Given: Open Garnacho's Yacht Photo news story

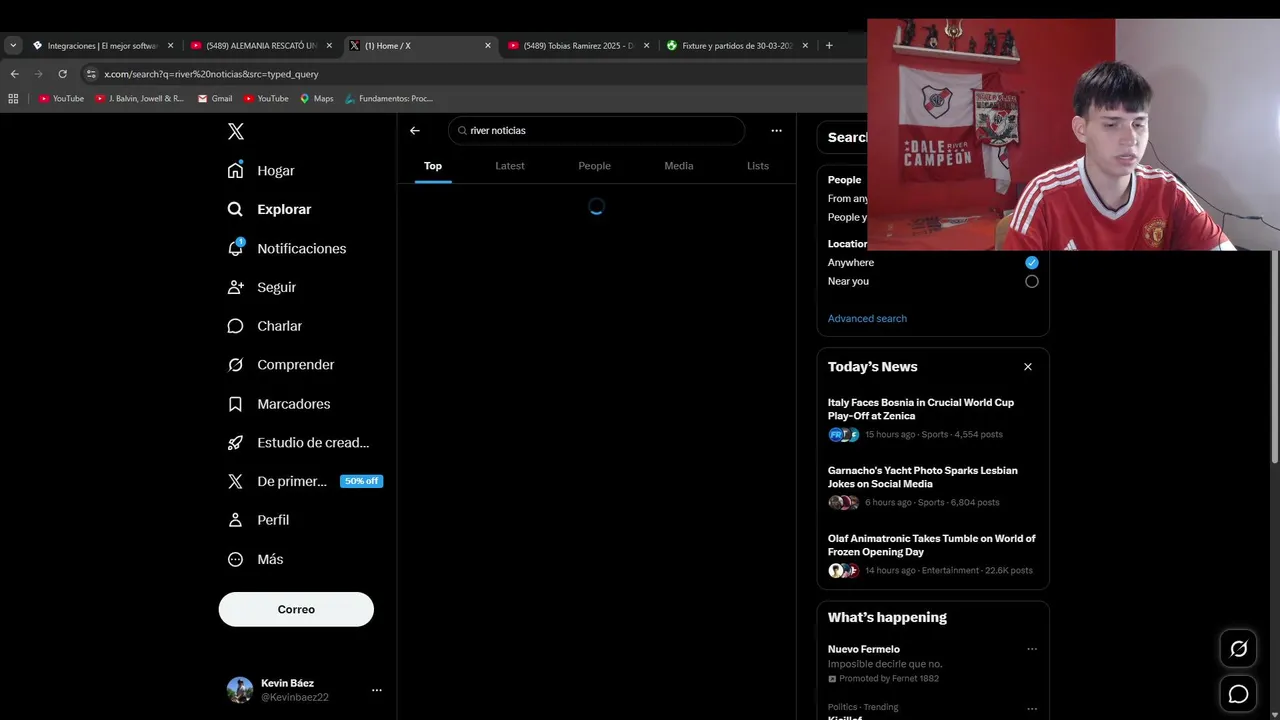Looking at the screenshot, I should click(932, 486).
